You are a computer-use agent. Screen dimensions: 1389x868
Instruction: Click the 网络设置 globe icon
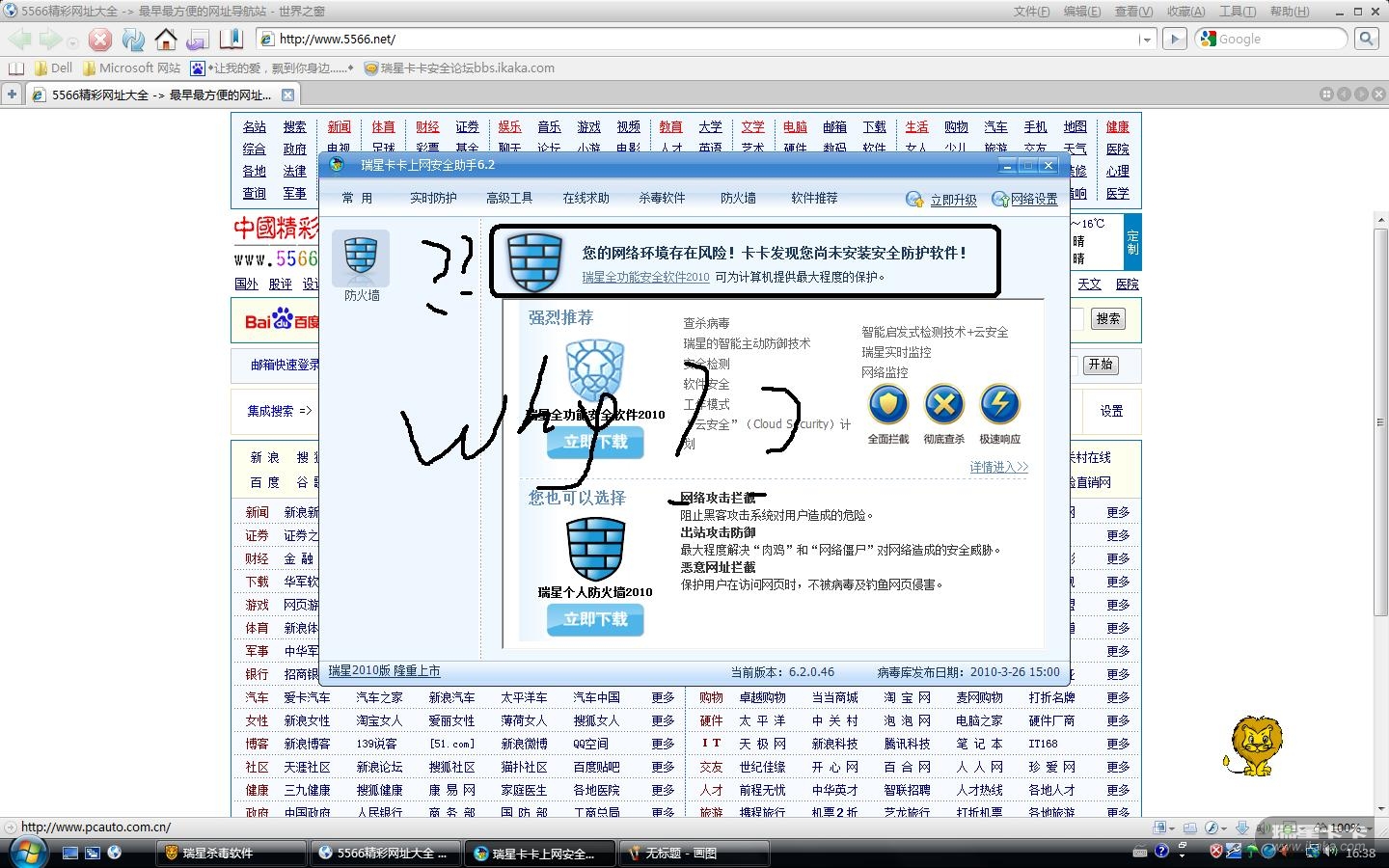click(1000, 199)
